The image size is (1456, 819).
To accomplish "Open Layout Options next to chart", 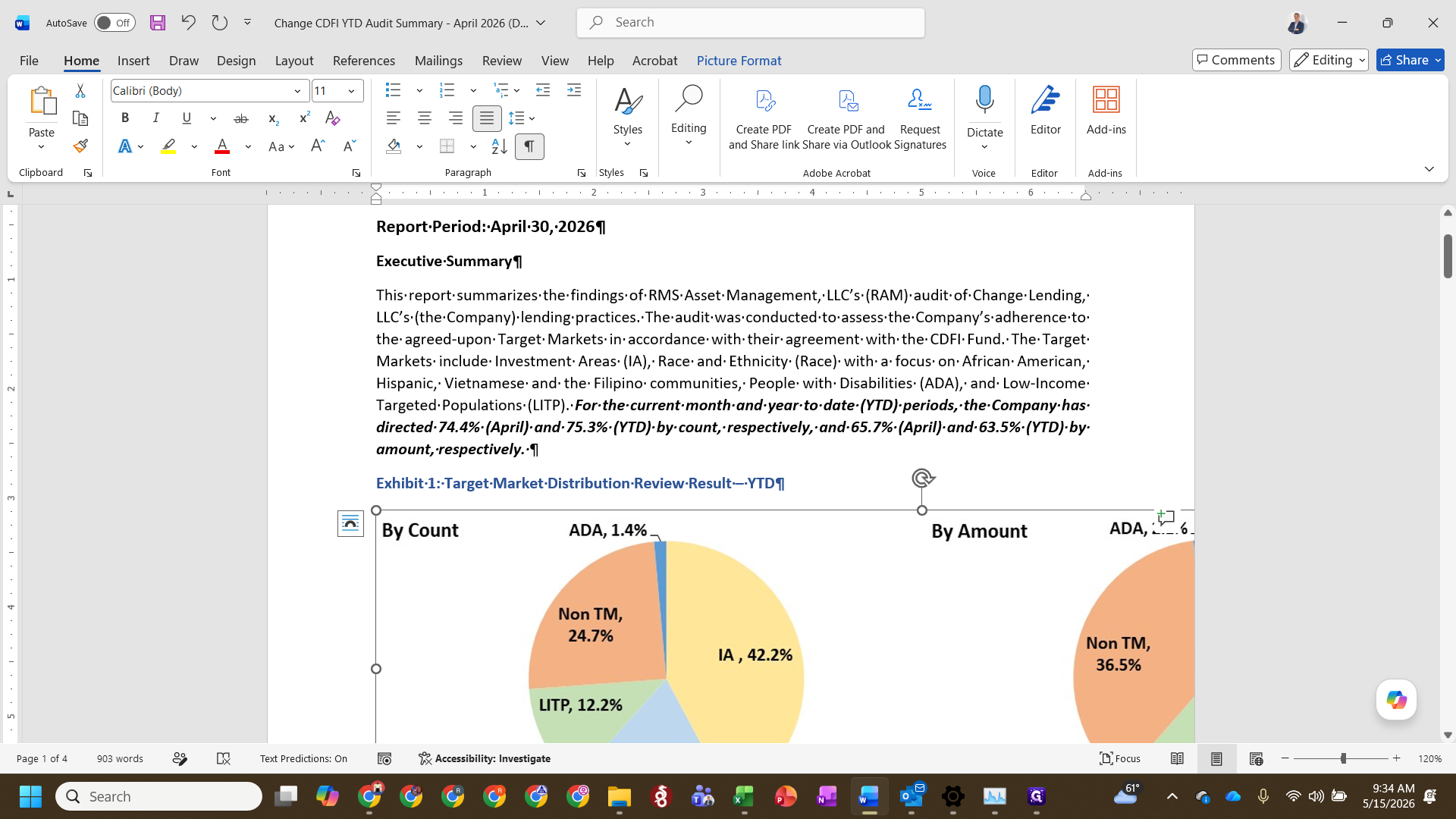I will [x=350, y=523].
